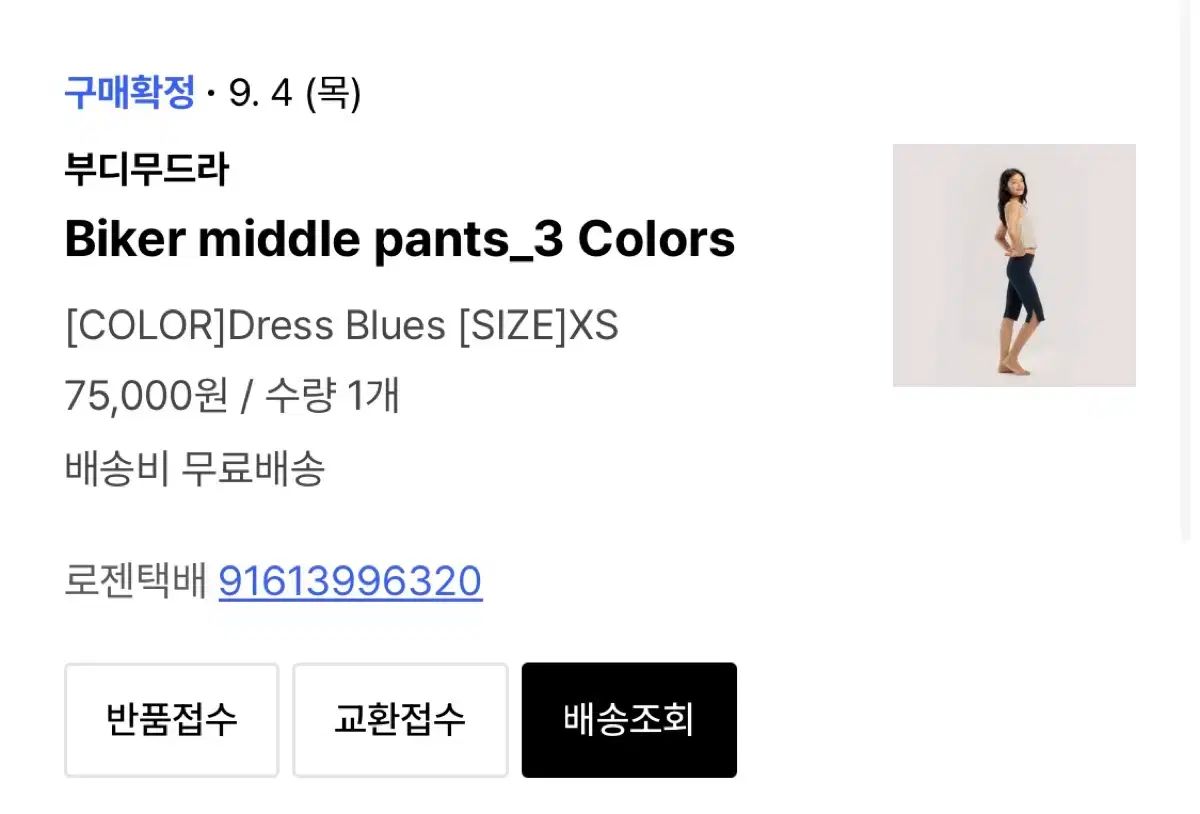The height and width of the screenshot is (814, 1200).
Task: Open the Biker pants product thumbnail
Action: point(1013,265)
